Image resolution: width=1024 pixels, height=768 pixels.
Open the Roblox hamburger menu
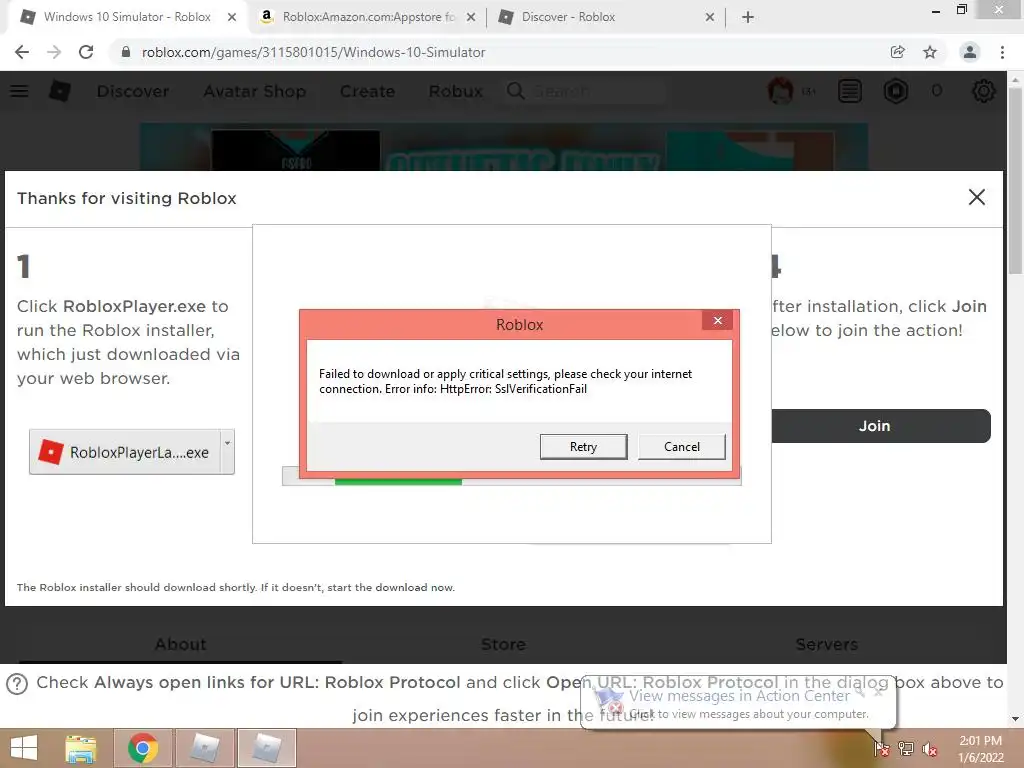point(19,91)
